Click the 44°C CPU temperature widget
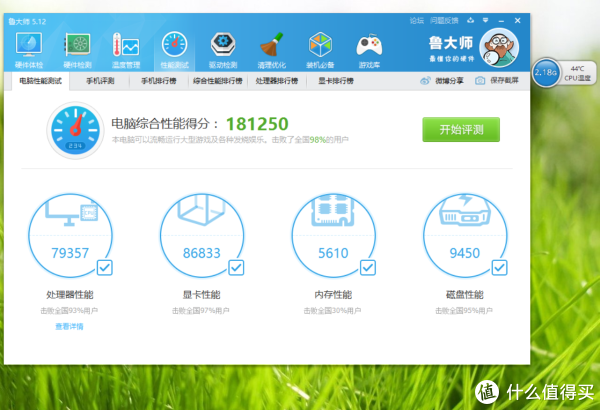The width and height of the screenshot is (600, 410). pos(578,73)
